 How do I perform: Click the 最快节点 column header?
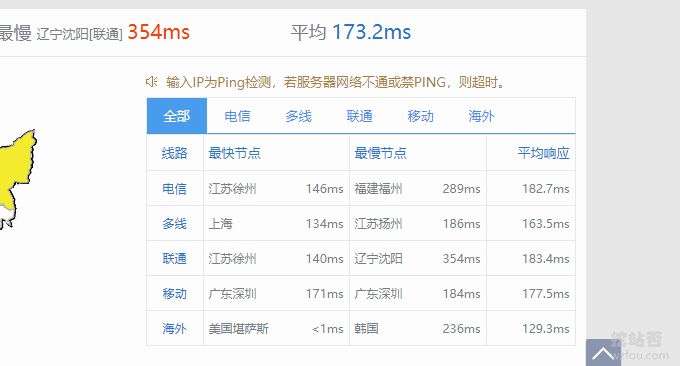click(235, 153)
